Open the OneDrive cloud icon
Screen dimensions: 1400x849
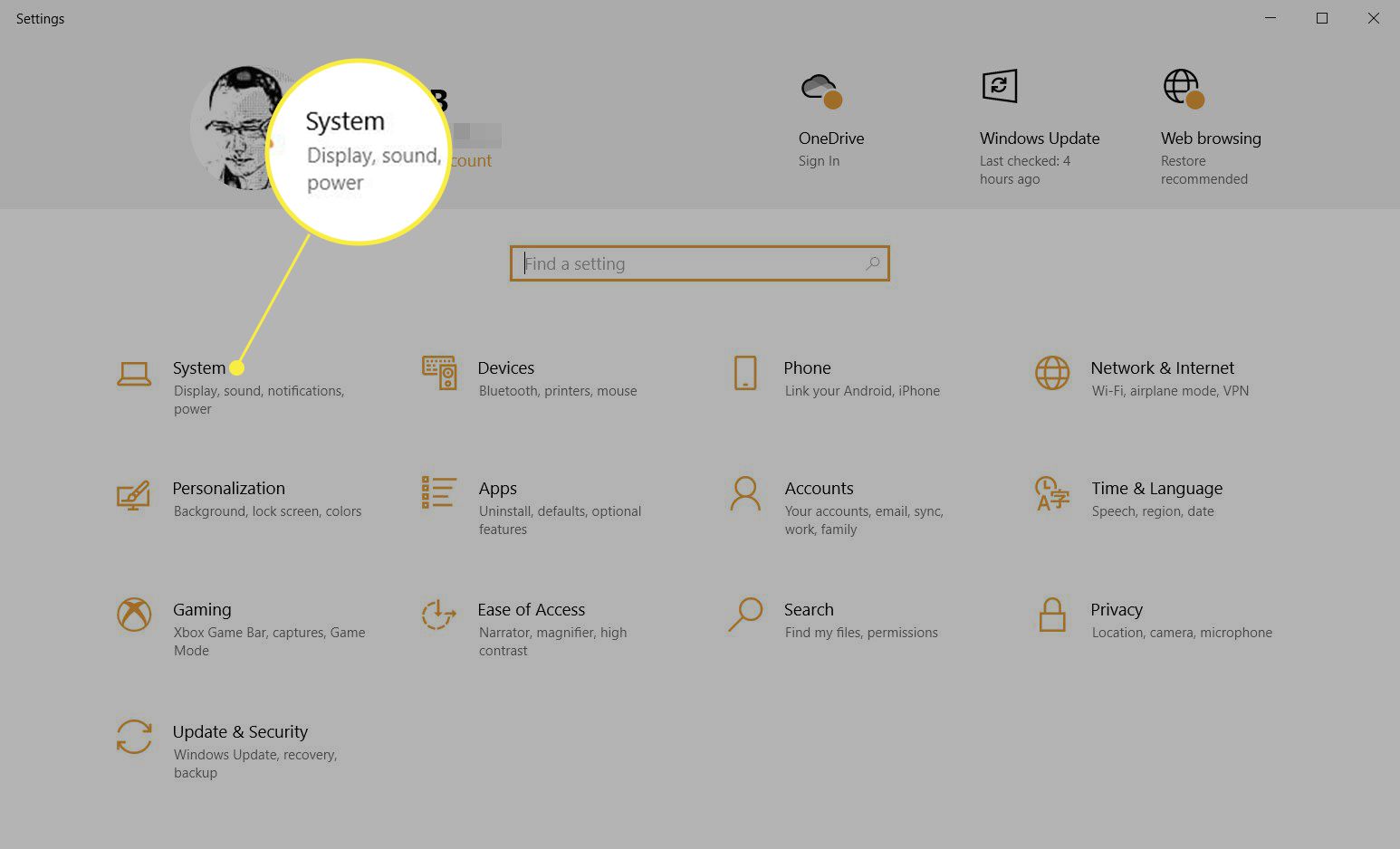pyautogui.click(x=821, y=91)
